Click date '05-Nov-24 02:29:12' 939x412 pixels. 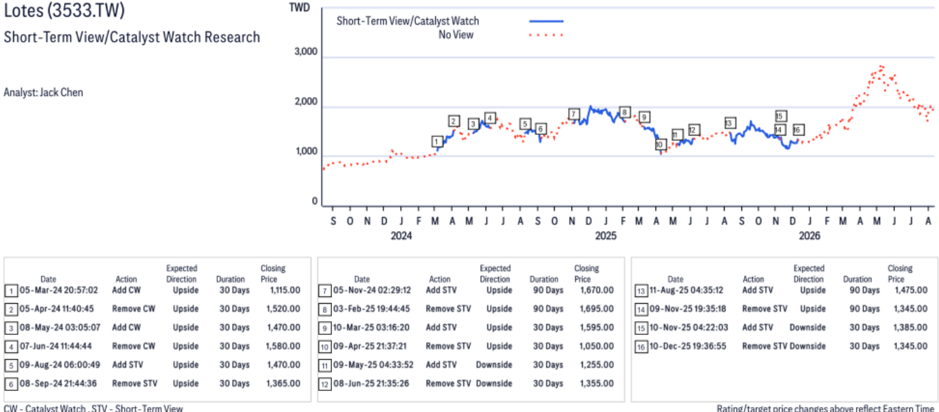point(371,291)
